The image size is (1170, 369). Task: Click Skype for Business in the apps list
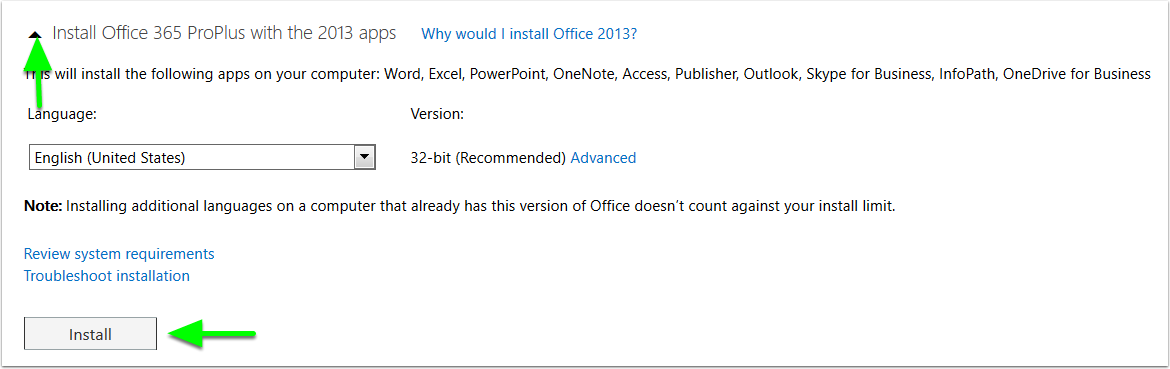pyautogui.click(x=869, y=75)
